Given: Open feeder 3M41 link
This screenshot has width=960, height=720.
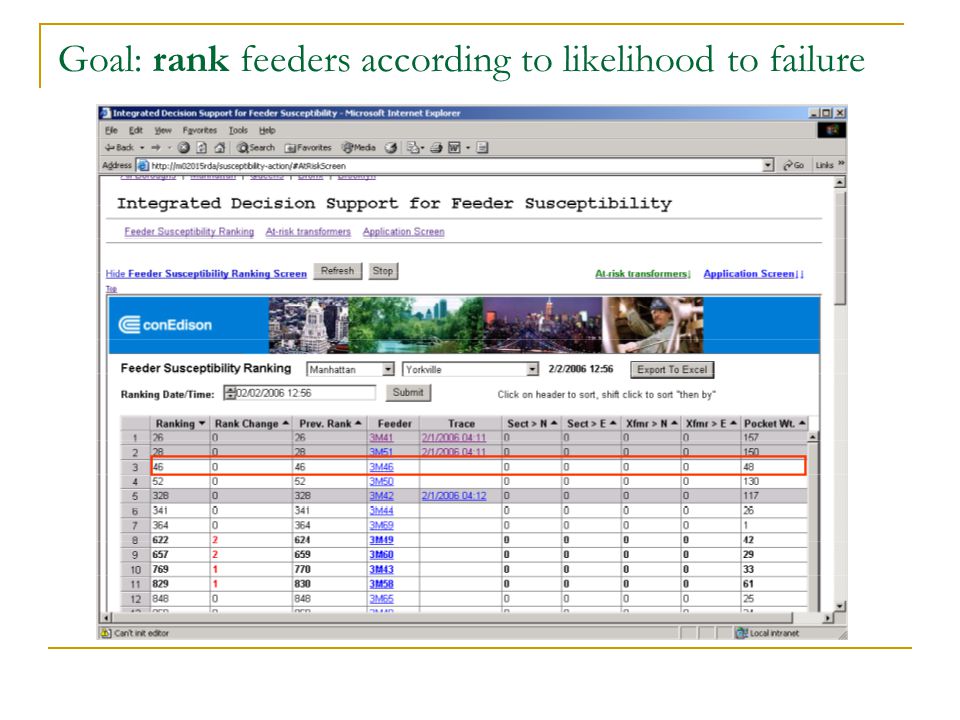Looking at the screenshot, I should click(x=381, y=438).
